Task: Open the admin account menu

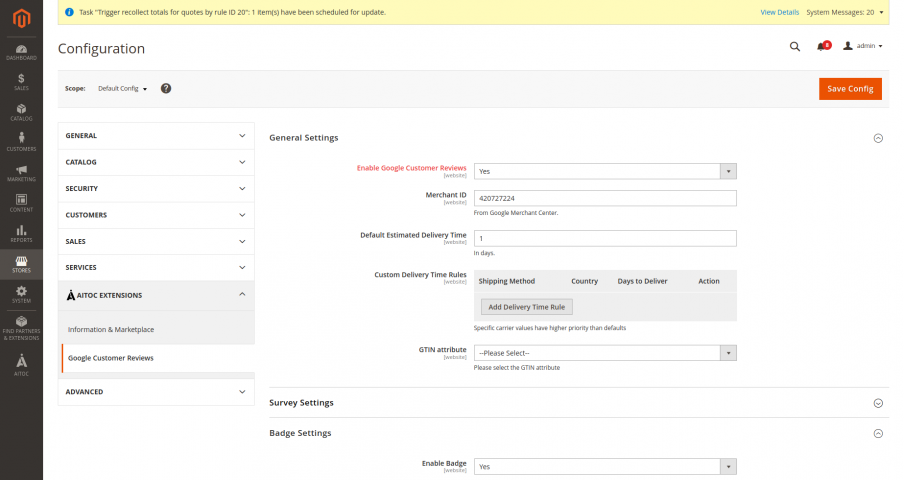Action: (862, 46)
